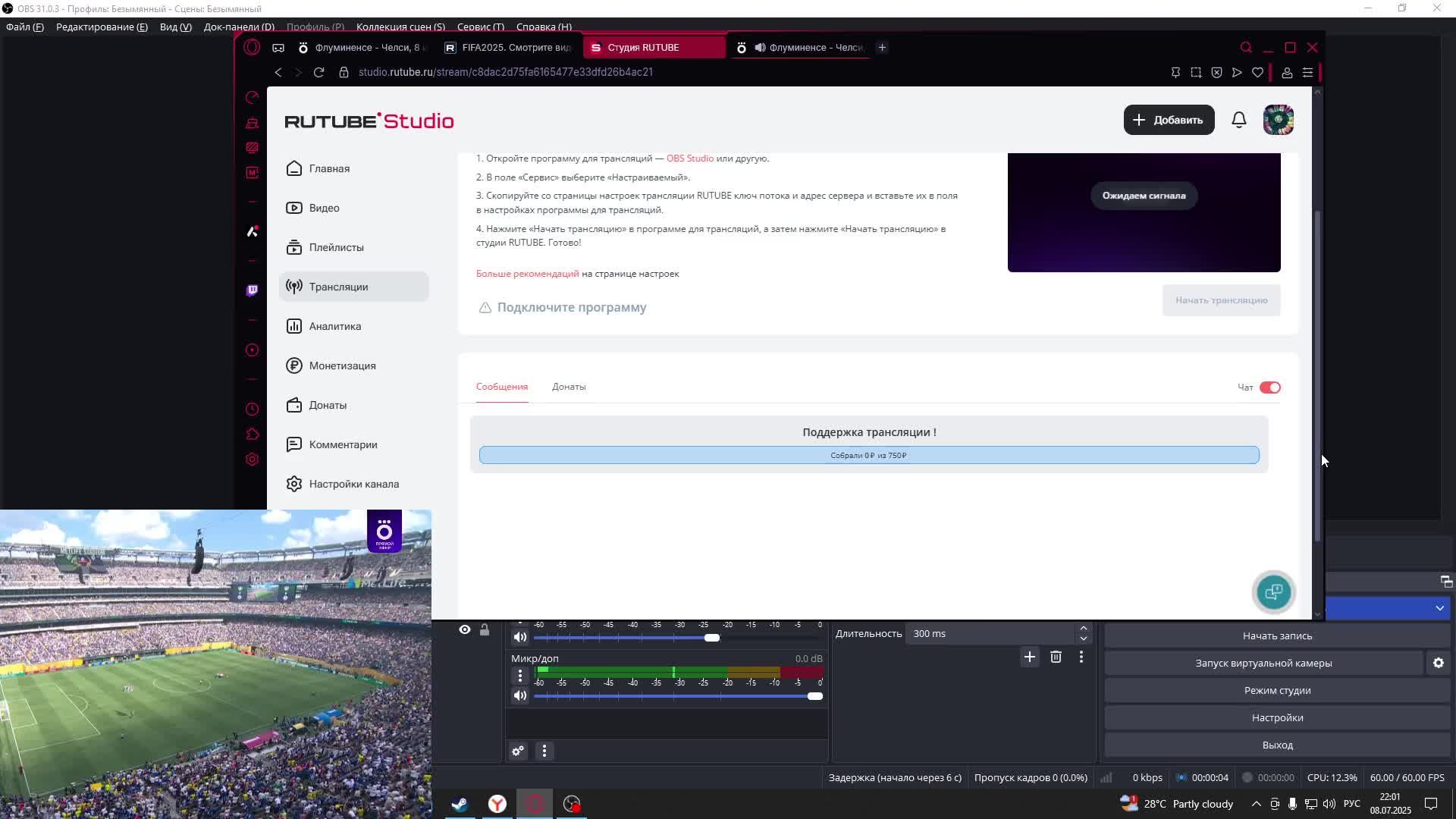Click Начать запись in OBS
Screen dimensions: 1456x819
coord(1277,636)
